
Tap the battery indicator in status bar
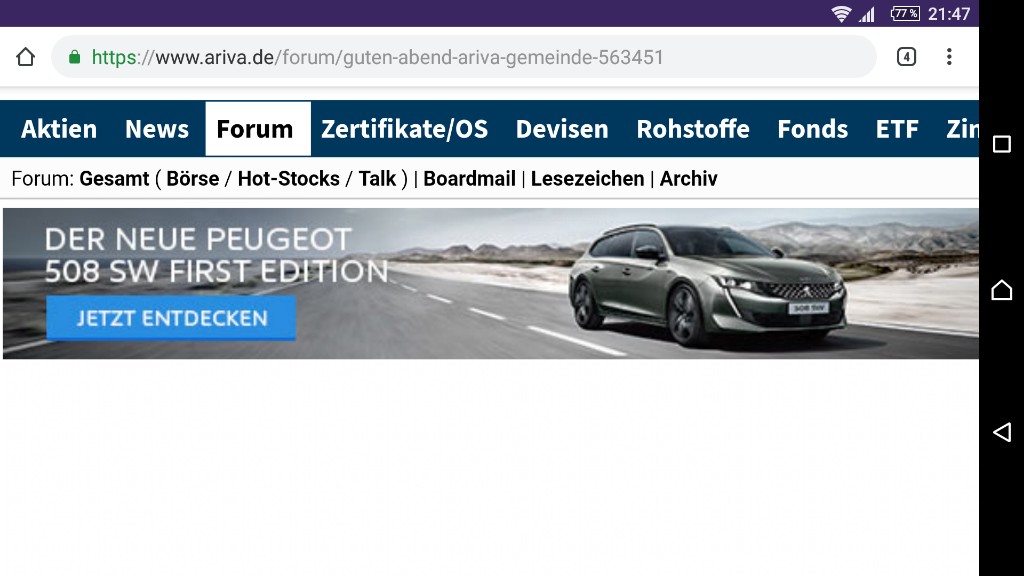[905, 14]
